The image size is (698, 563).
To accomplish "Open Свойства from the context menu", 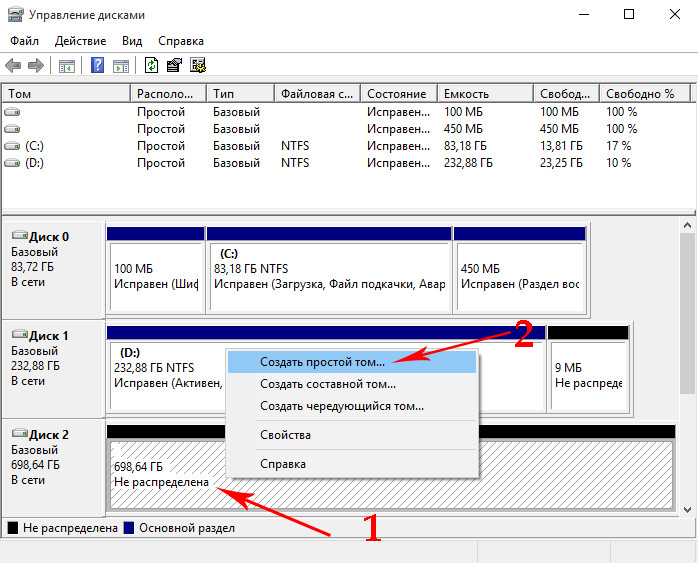I will 352,435.
